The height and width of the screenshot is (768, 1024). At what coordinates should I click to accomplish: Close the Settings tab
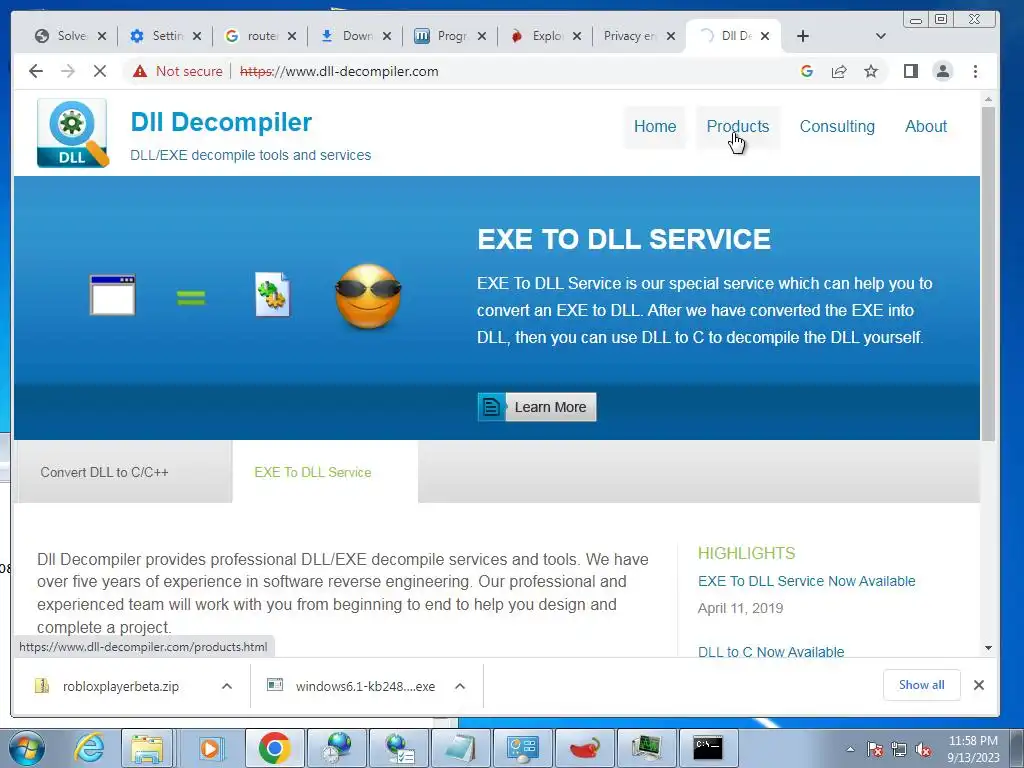point(197,36)
